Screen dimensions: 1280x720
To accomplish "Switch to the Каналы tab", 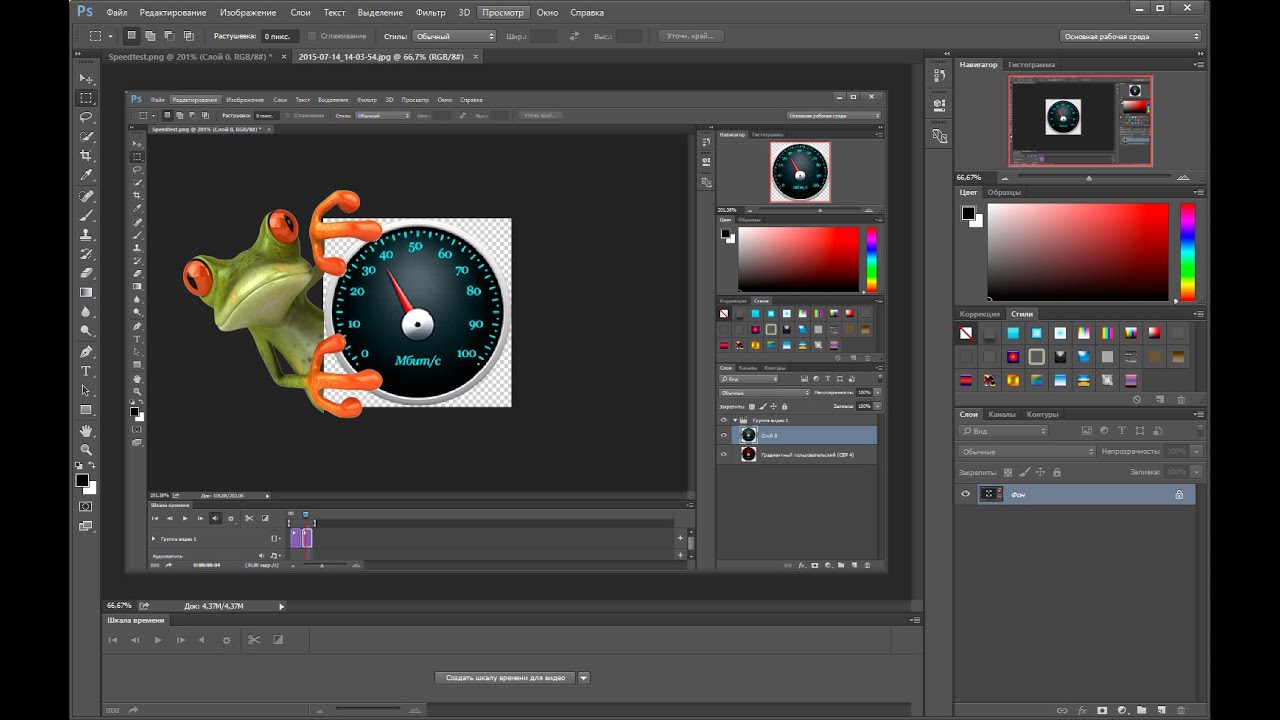I will [1002, 414].
